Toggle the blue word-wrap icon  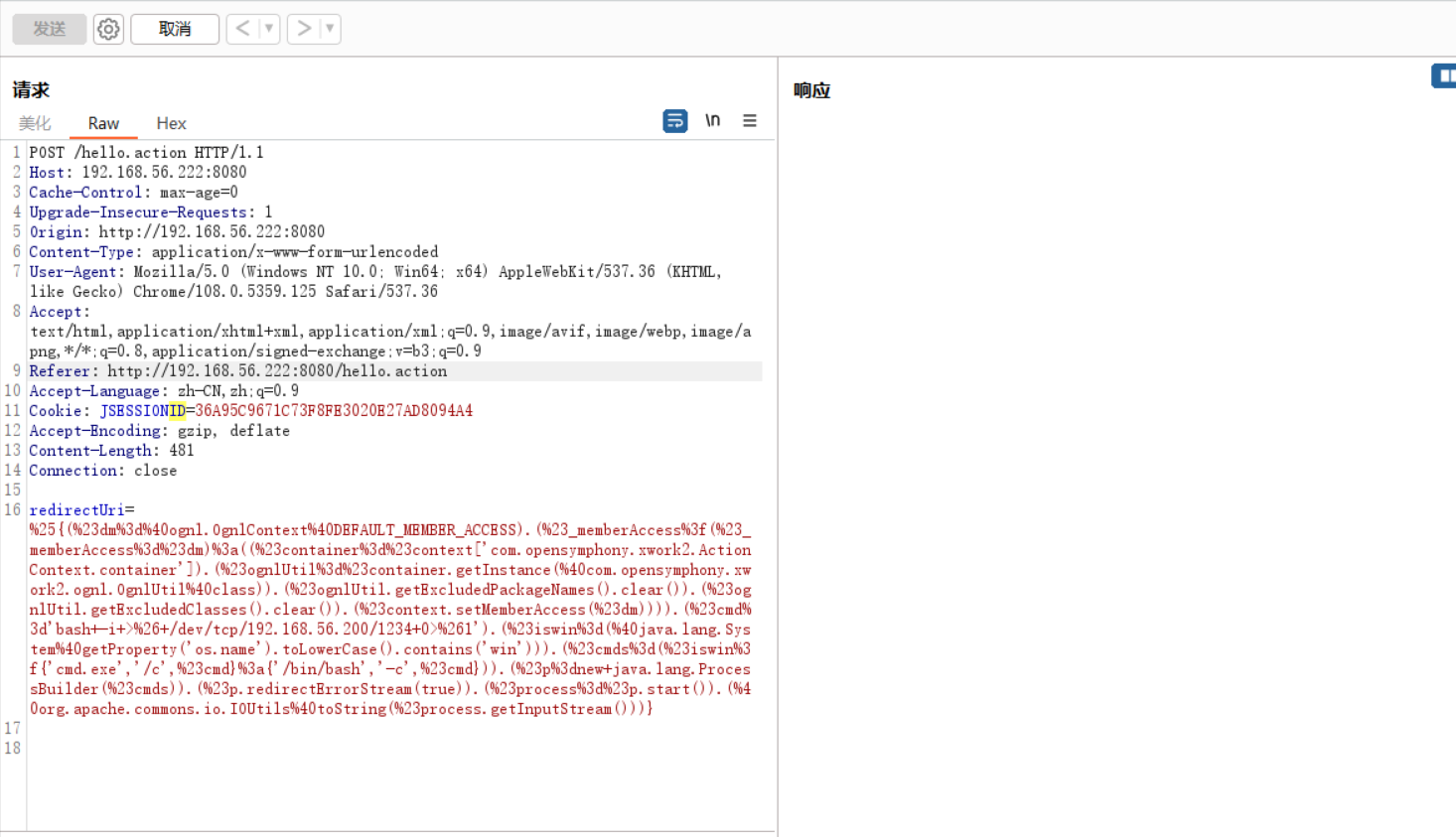pyautogui.click(x=675, y=121)
